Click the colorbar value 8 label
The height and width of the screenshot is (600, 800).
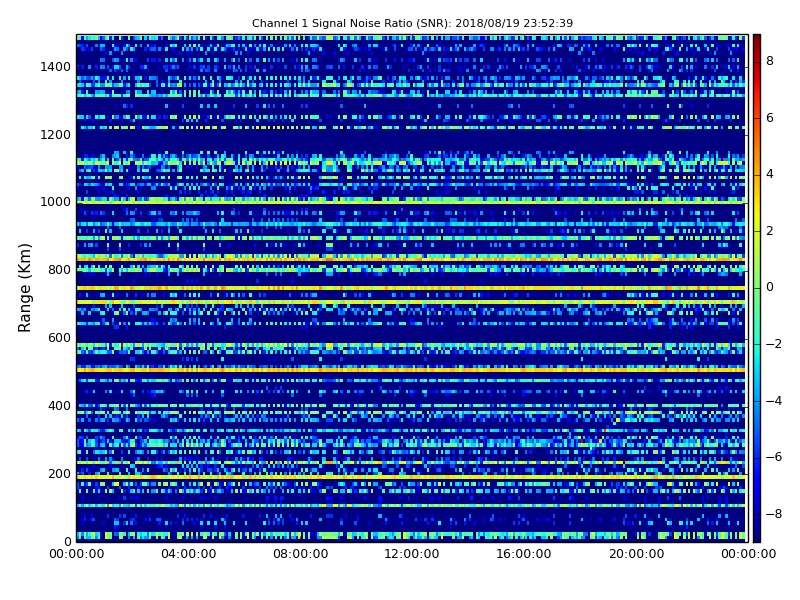tap(770, 61)
